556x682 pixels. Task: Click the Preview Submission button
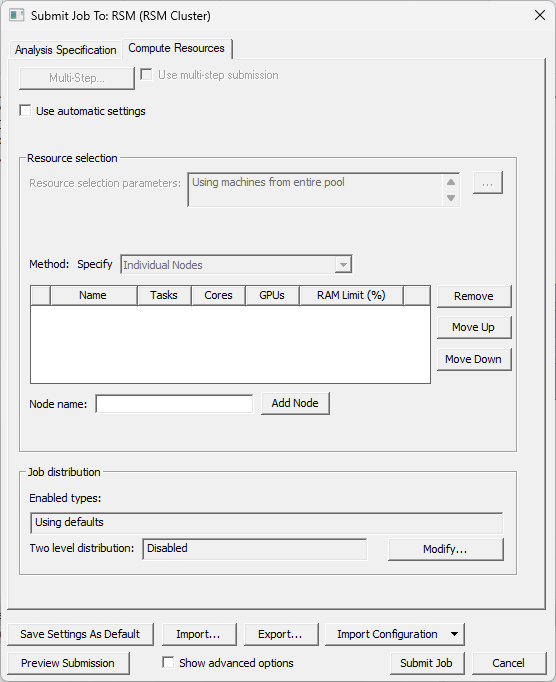(68, 663)
